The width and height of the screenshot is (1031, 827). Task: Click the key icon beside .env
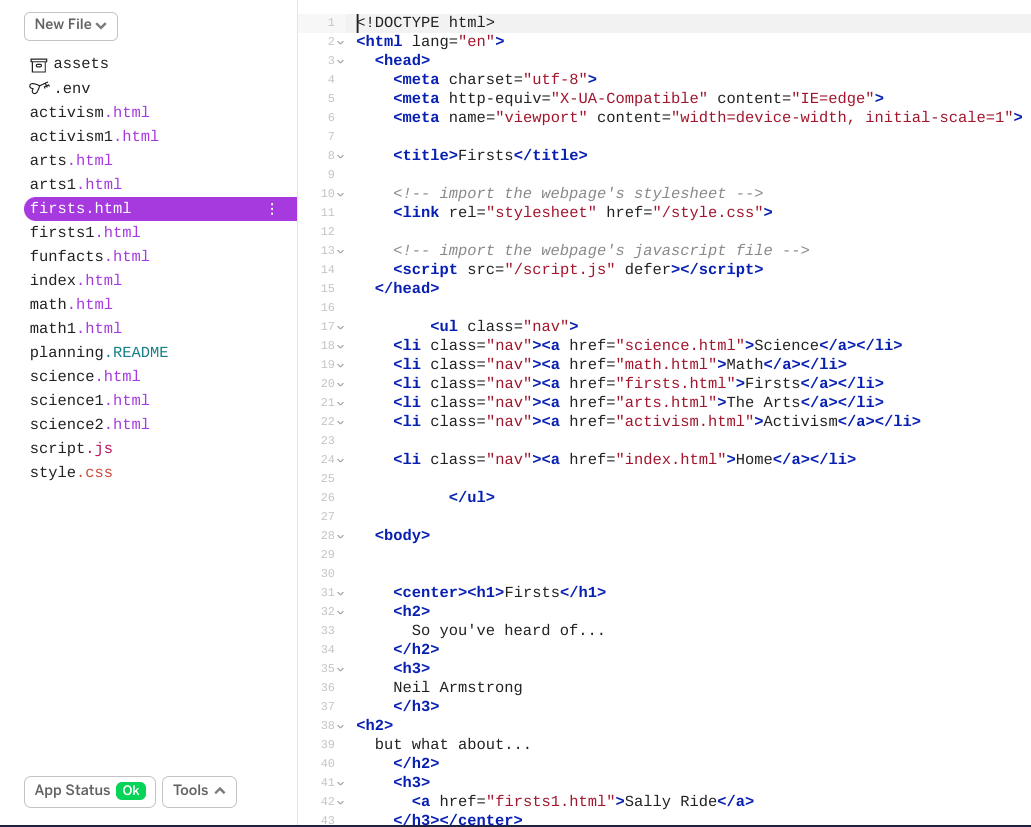tap(39, 88)
